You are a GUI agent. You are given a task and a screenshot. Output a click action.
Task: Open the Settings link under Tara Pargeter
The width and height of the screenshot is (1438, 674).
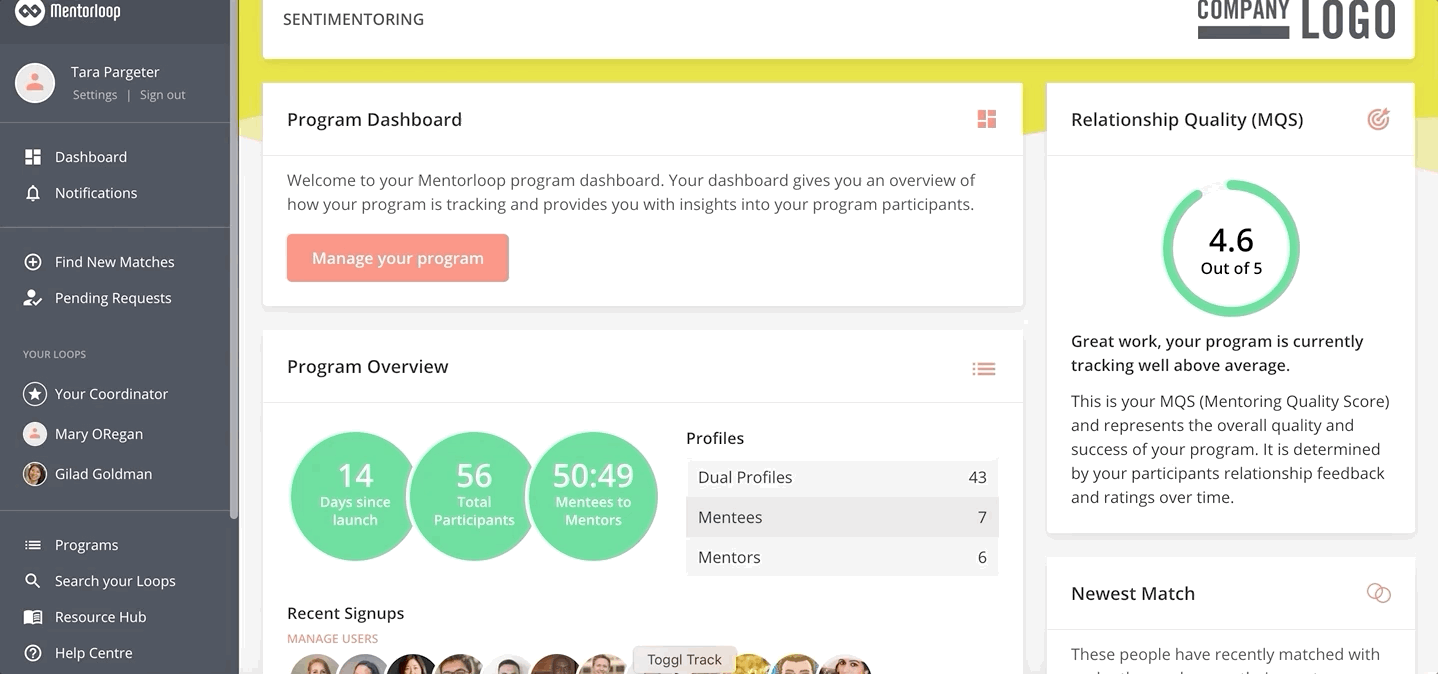point(95,95)
